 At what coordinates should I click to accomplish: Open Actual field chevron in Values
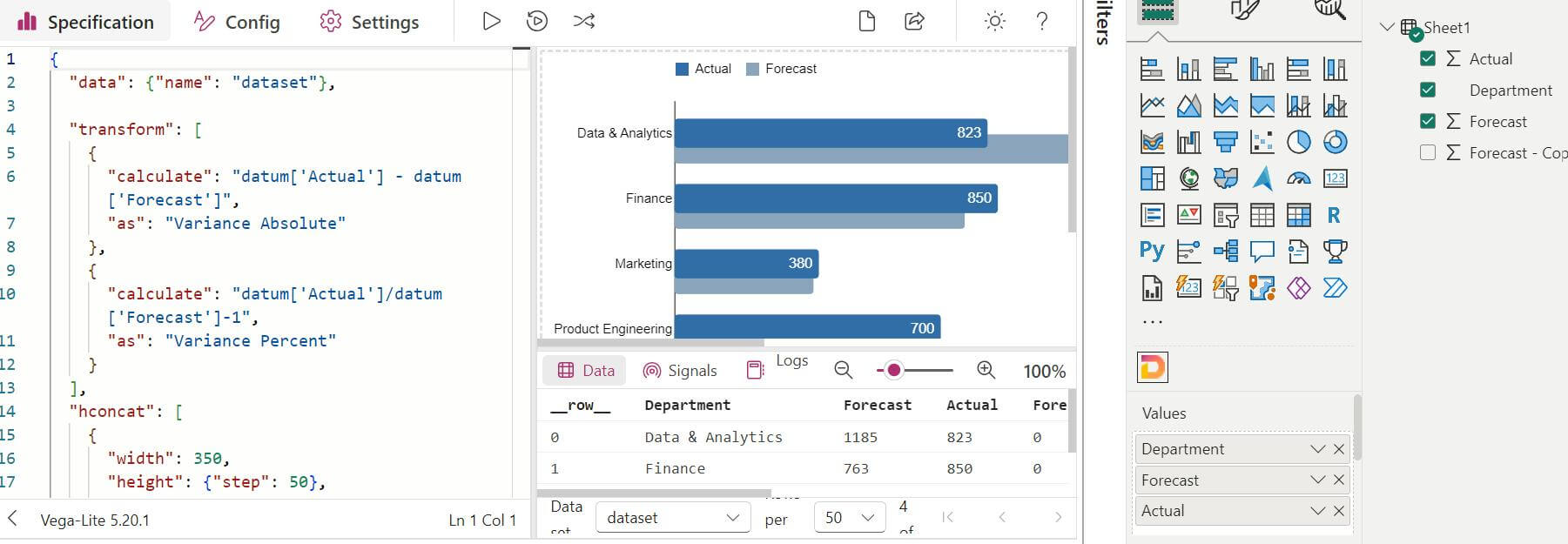click(1318, 511)
